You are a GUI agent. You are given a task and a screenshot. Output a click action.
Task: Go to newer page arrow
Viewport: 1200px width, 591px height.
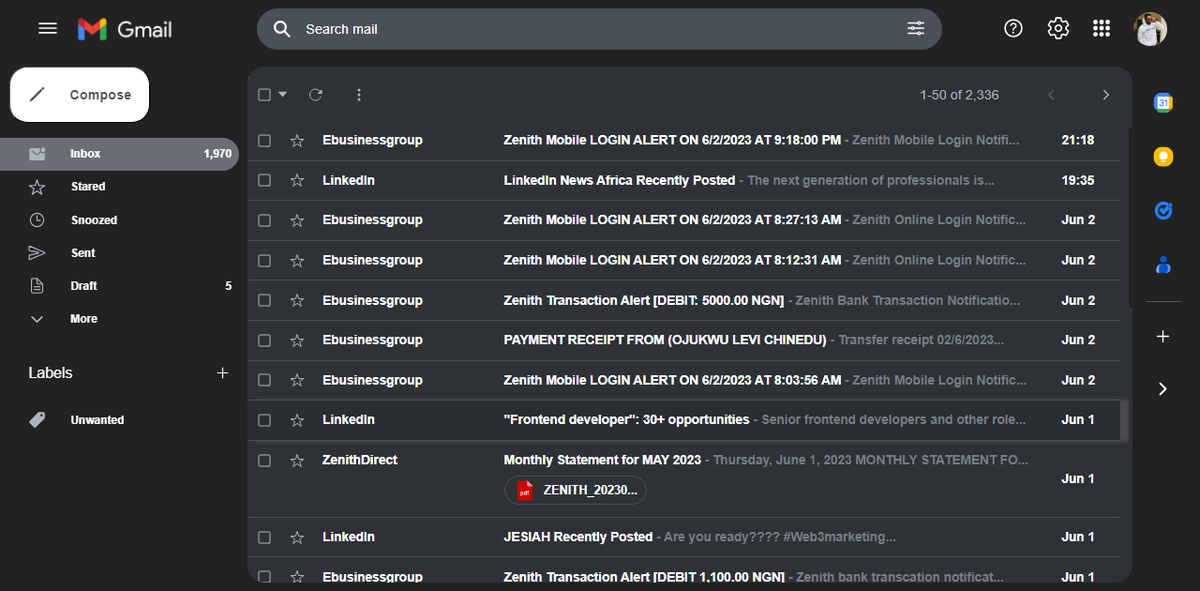coord(1051,95)
